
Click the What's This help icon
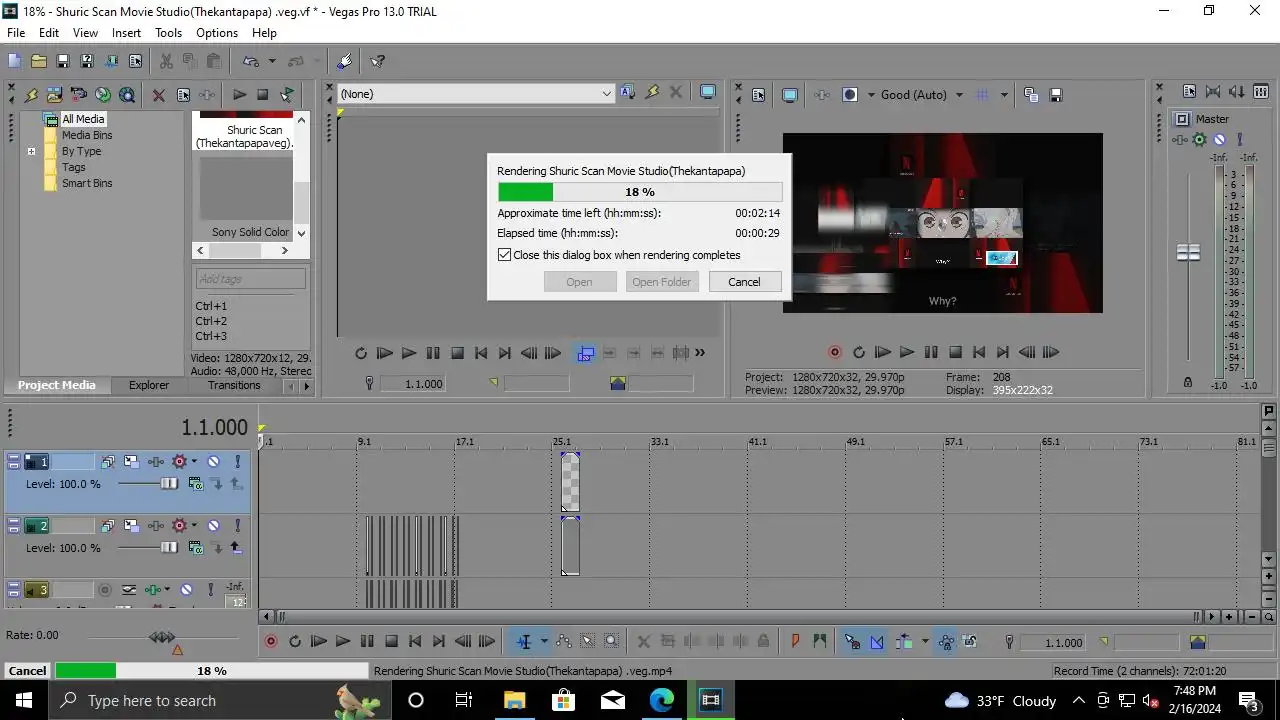click(377, 61)
